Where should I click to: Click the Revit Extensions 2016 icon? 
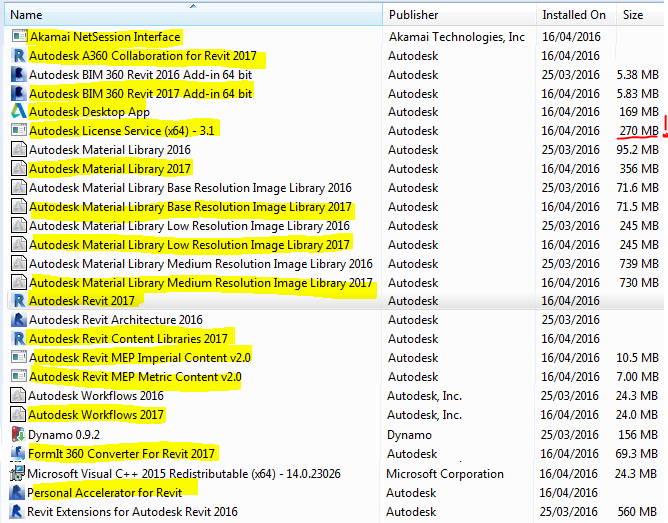17,511
